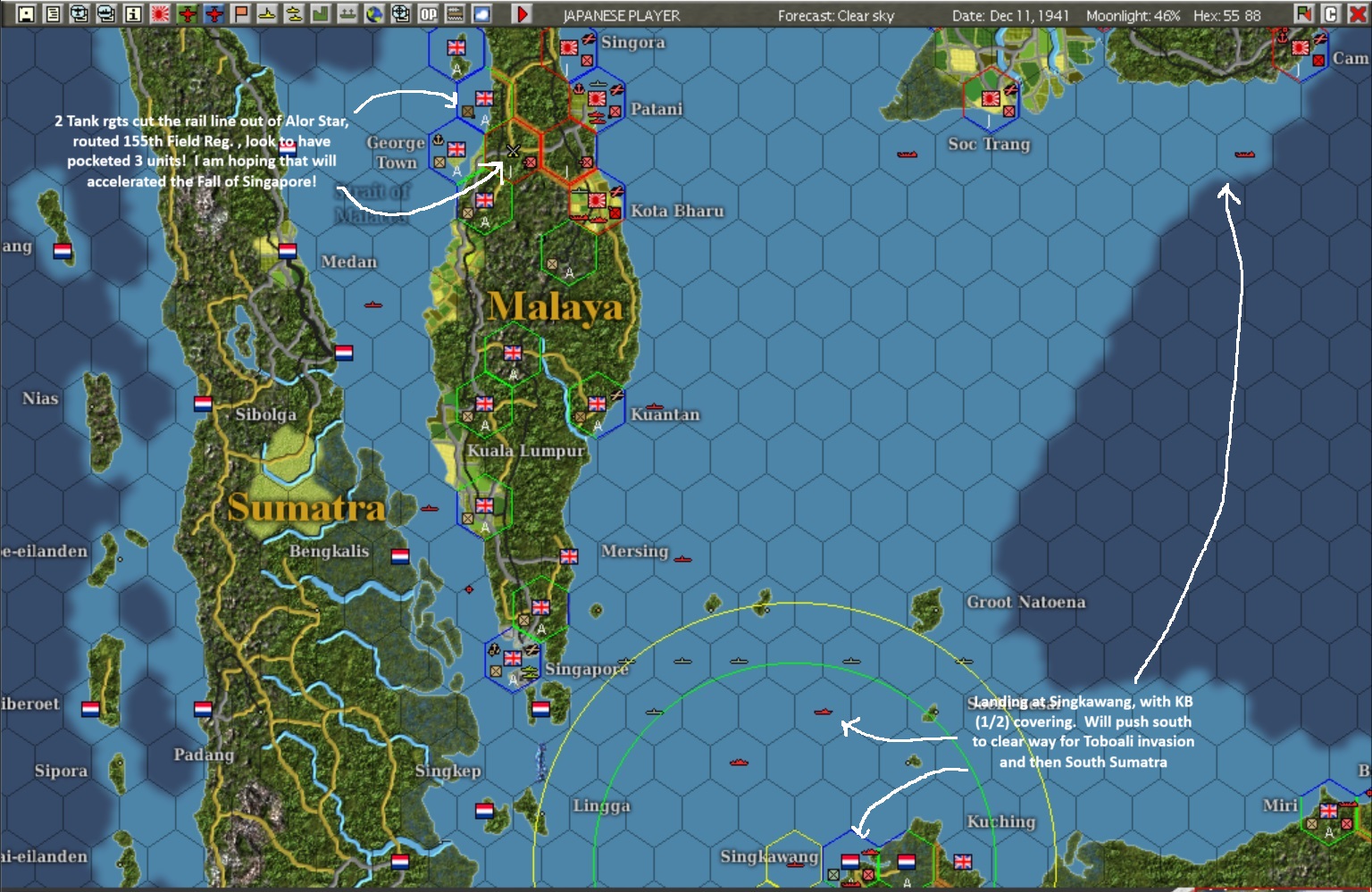This screenshot has height=892, width=1372.
Task: Click the British flag near Kuching
Action: click(x=963, y=862)
